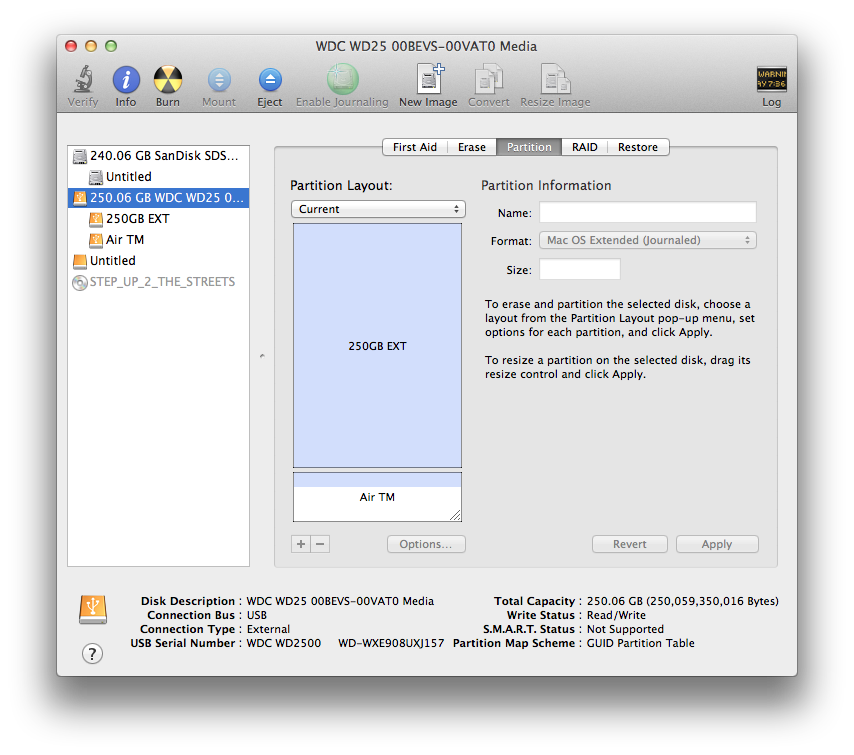
Task: Switch to the Erase tab
Action: [x=472, y=147]
